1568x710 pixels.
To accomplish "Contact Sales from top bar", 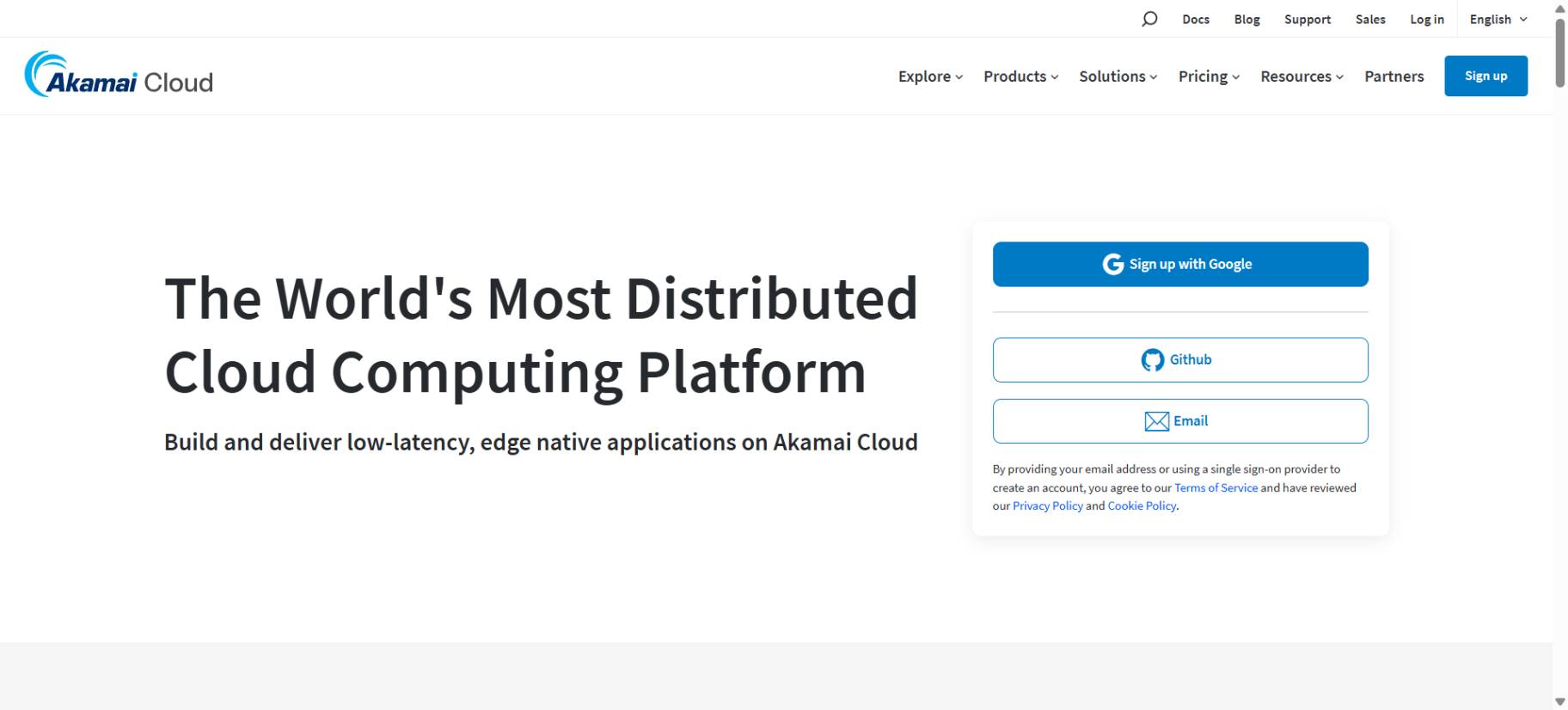I will click(1370, 19).
